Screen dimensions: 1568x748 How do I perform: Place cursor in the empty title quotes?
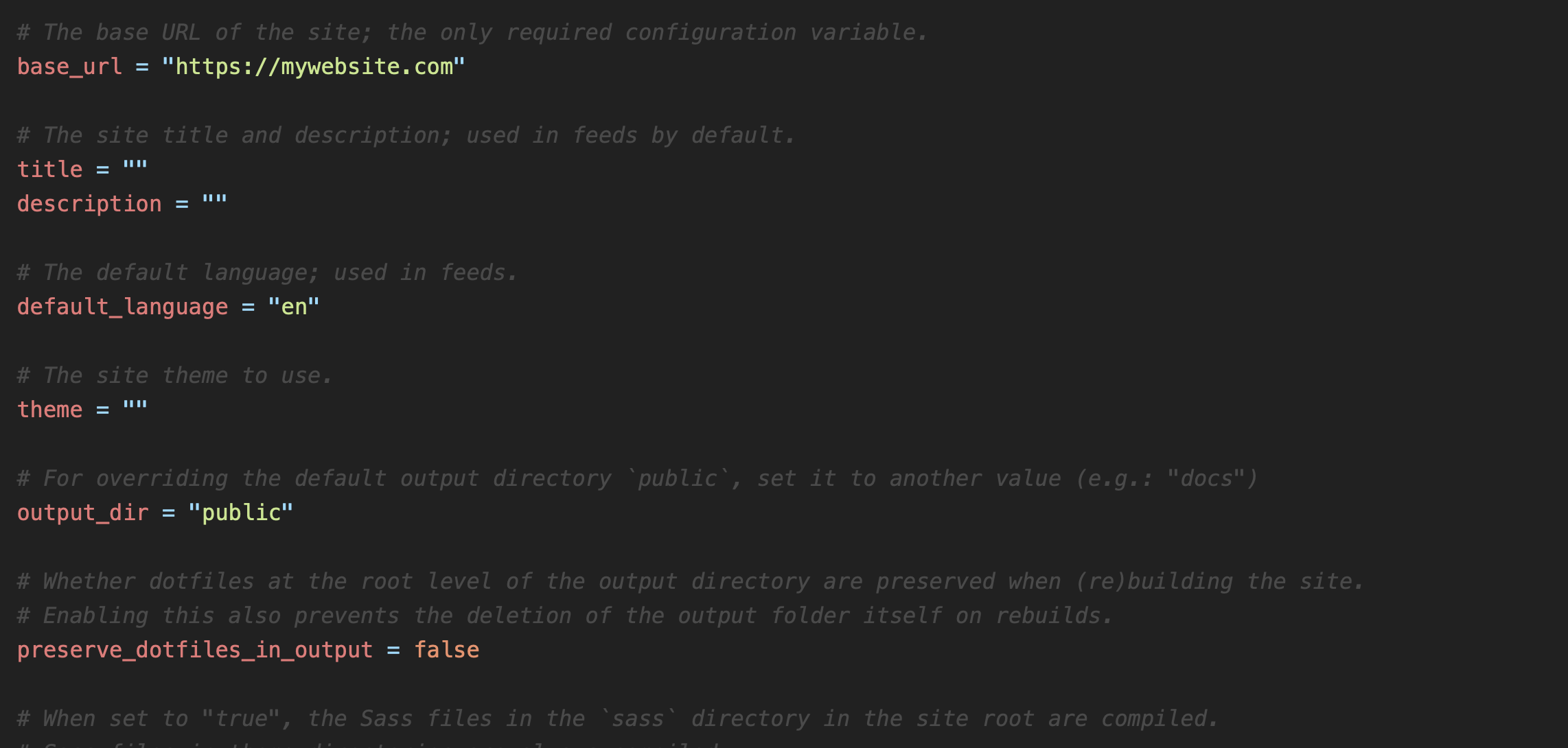pos(135,168)
